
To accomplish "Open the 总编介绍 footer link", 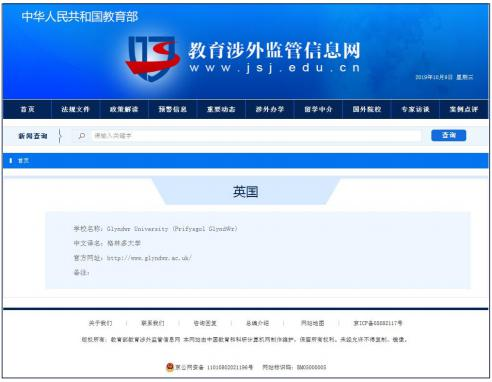I will pyautogui.click(x=257, y=323).
